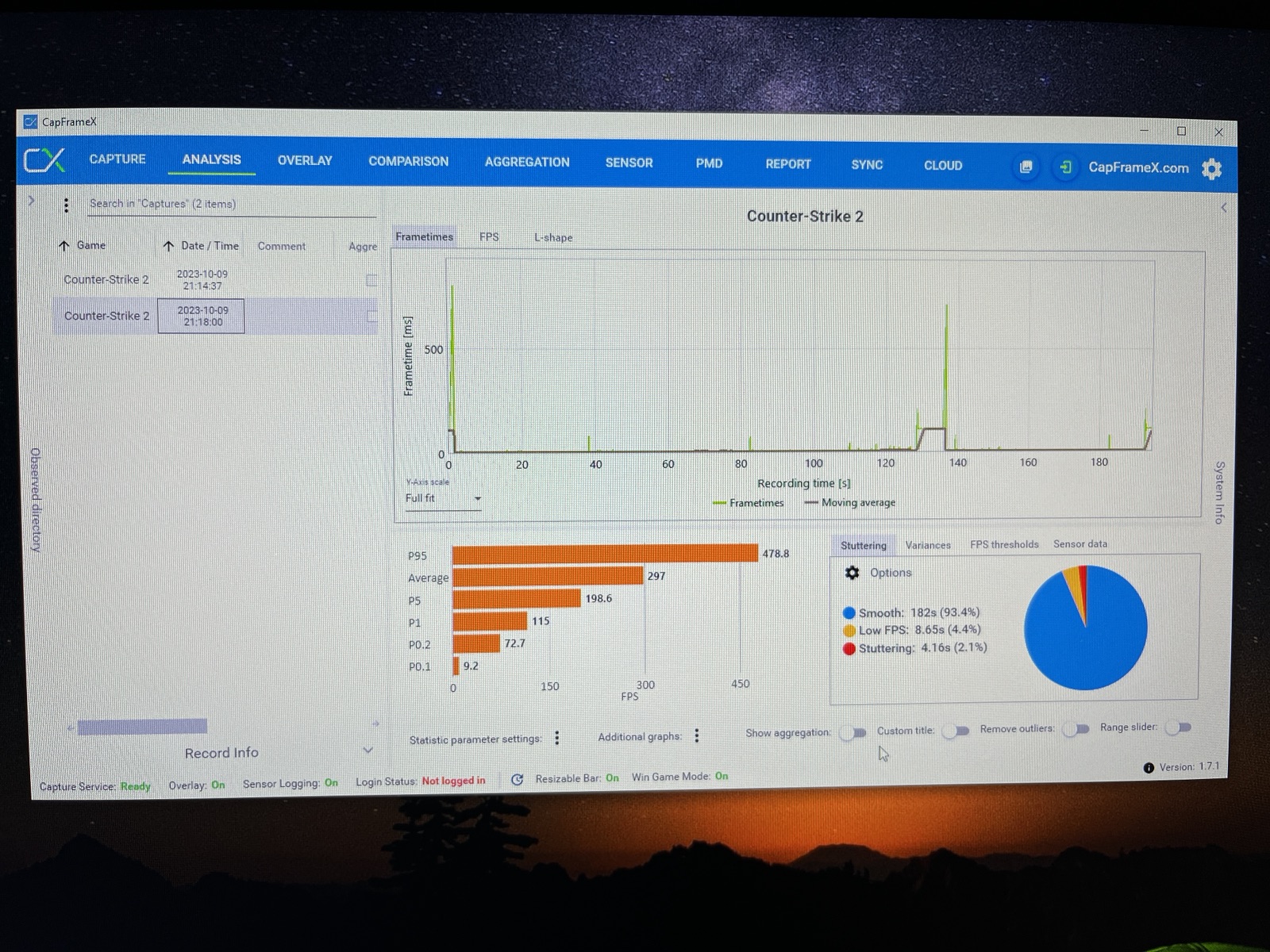Click the Search in Captures field
Screen dimensions: 1270x952
point(231,204)
